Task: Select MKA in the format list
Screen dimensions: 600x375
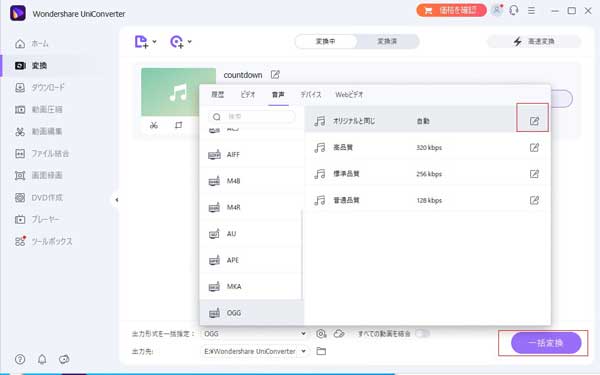Action: coord(251,287)
